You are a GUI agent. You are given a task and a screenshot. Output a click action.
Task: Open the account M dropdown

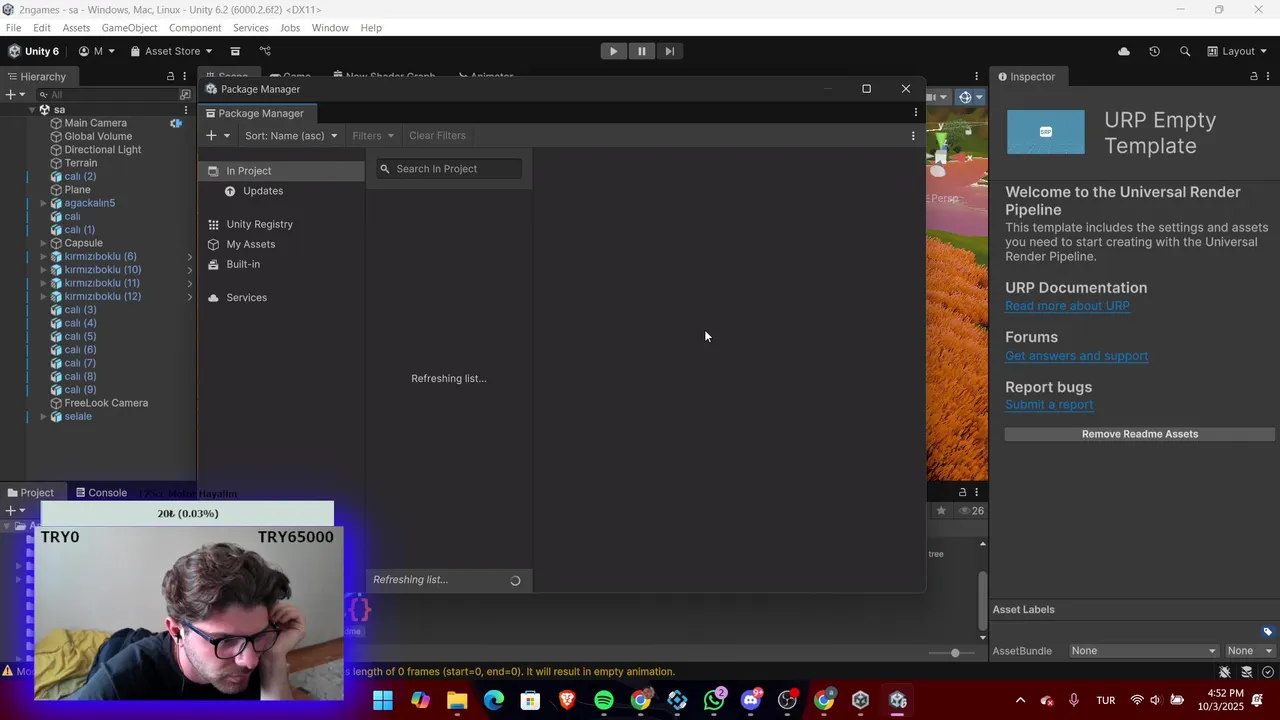point(97,51)
